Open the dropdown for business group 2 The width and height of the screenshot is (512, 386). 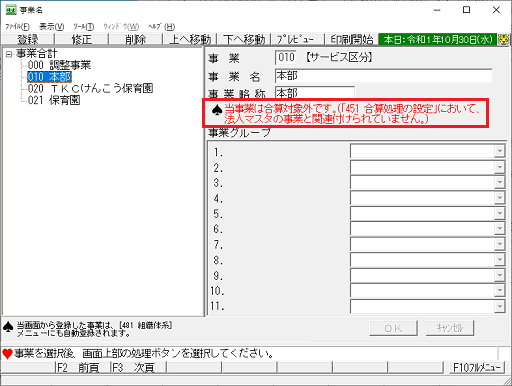pos(499,167)
